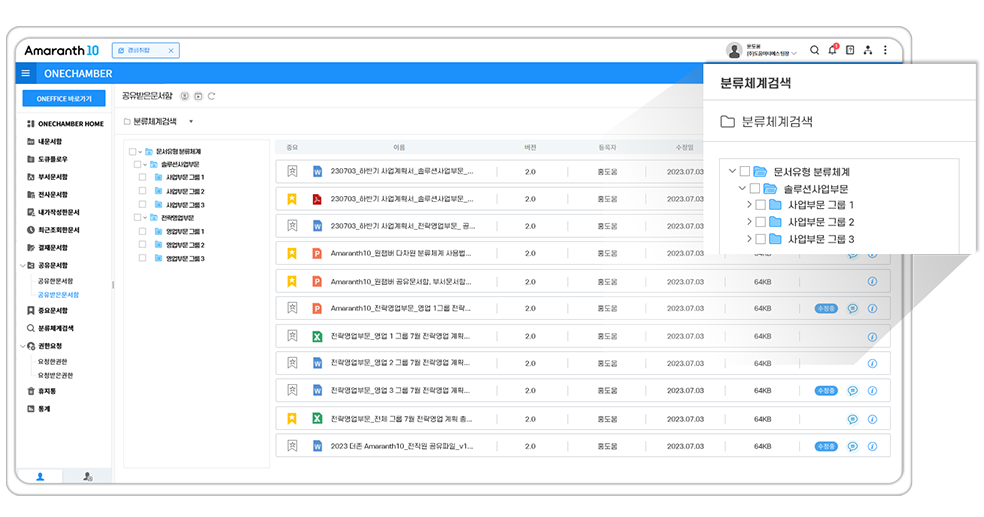The height and width of the screenshot is (517, 984).
Task: Click the three-dot more options icon
Action: 884,50
